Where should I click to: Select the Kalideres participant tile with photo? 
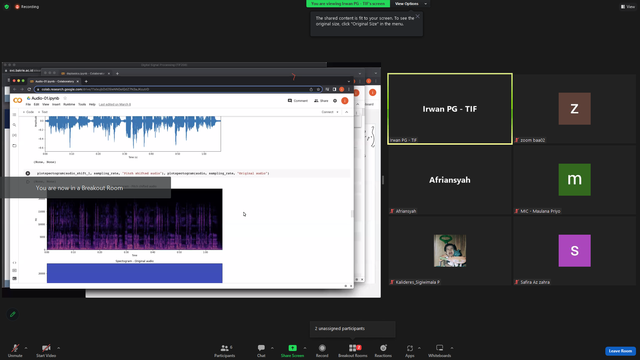pos(450,251)
